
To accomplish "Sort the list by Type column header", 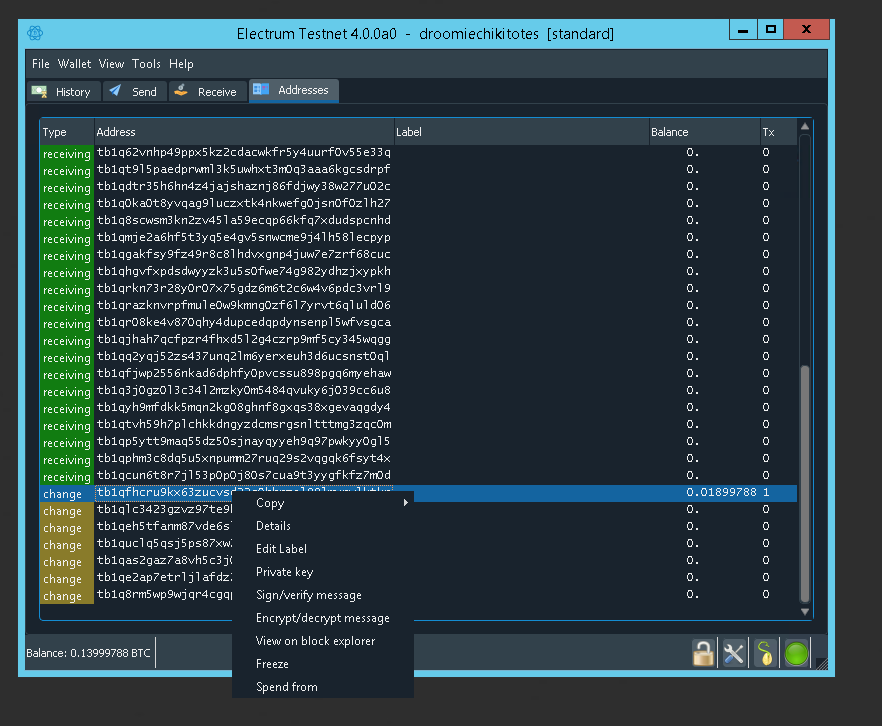I will (x=67, y=132).
